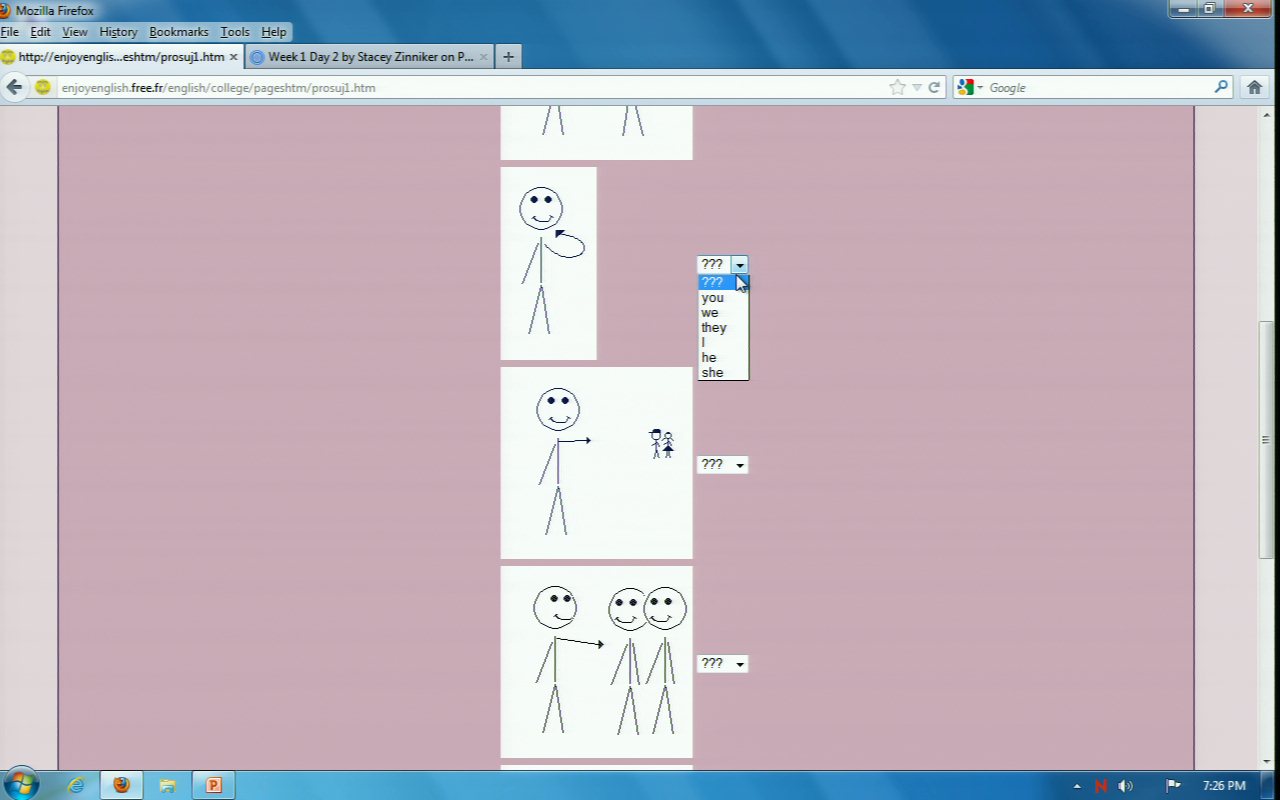Open Internet Explorer from taskbar
The width and height of the screenshot is (1280, 800).
[76, 785]
